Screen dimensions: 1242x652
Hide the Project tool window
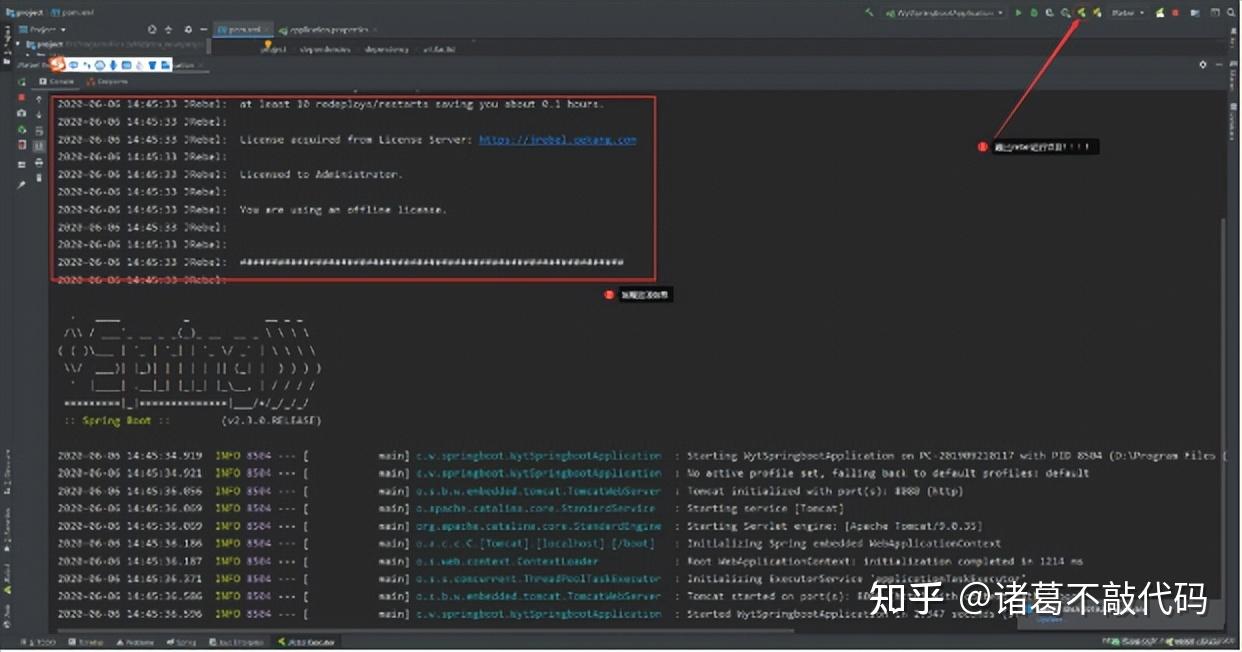(x=205, y=30)
